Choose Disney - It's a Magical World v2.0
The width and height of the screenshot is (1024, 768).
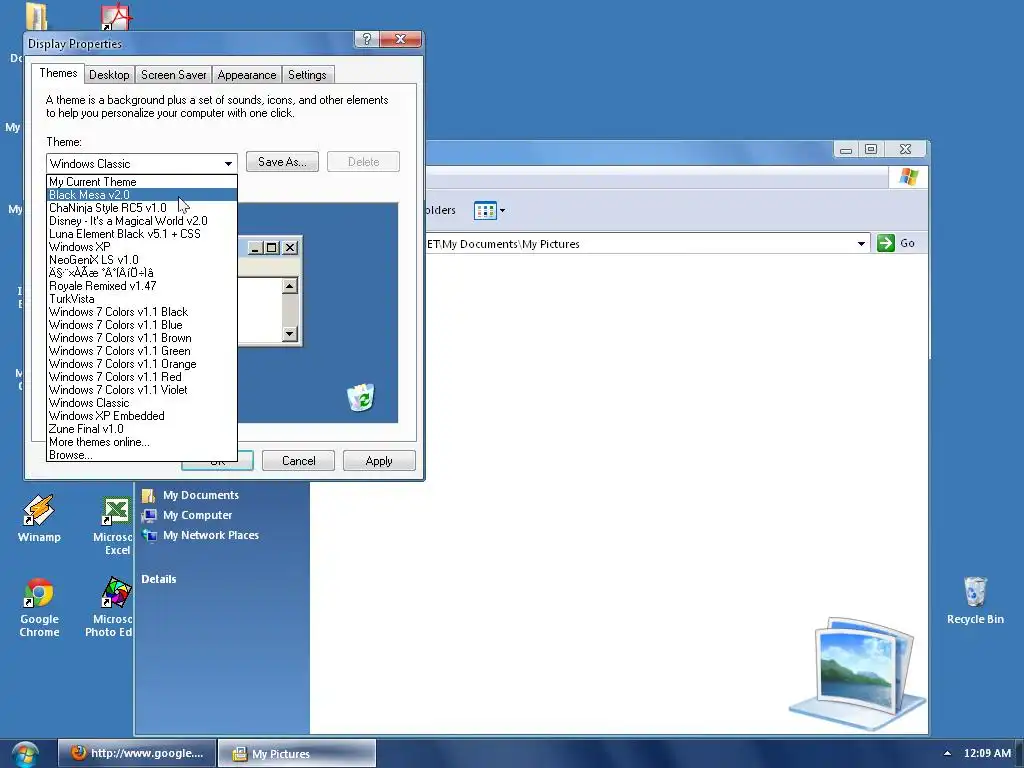coord(142,221)
